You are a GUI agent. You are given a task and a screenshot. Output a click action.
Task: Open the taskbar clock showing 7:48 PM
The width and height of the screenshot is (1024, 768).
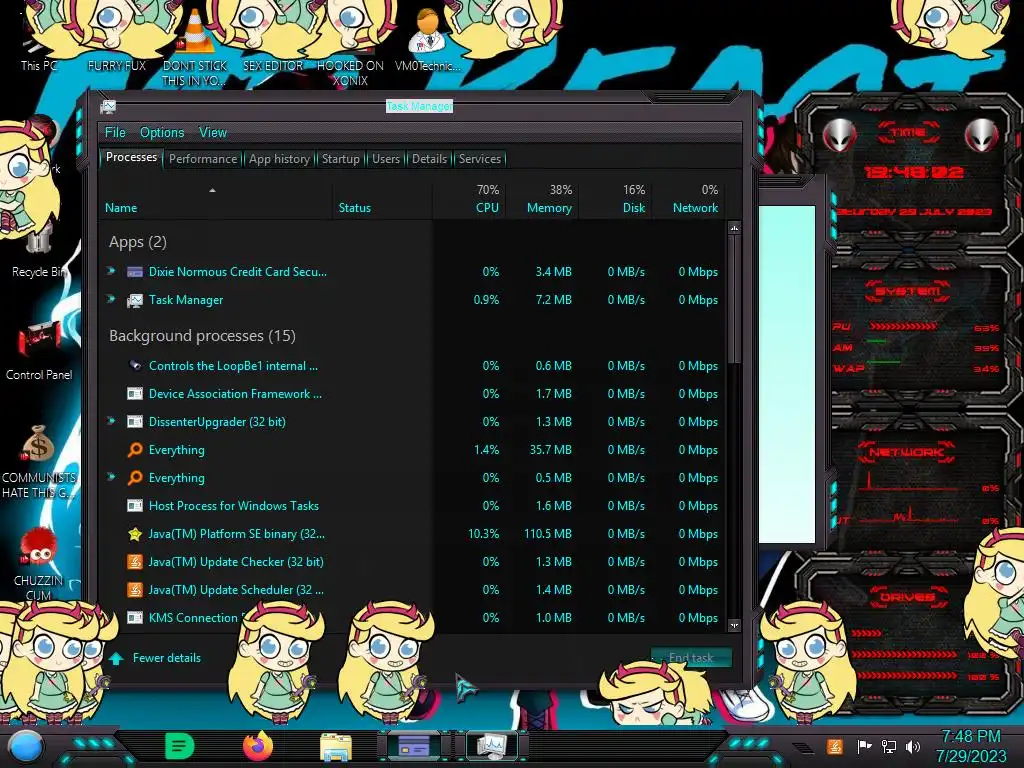pos(971,746)
